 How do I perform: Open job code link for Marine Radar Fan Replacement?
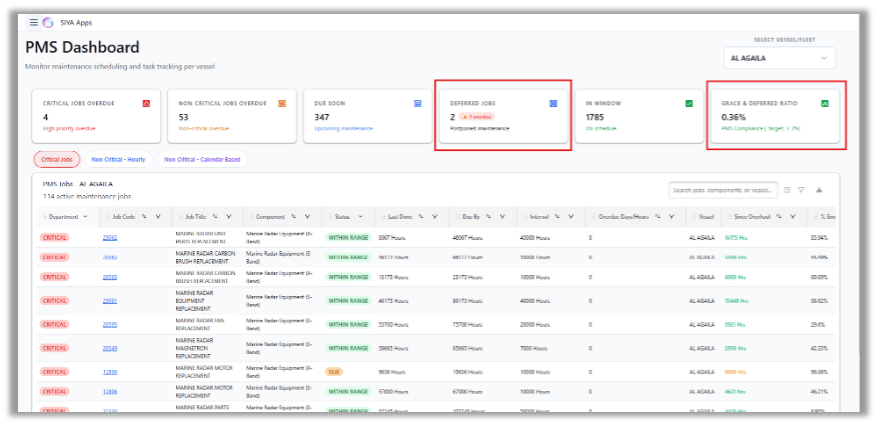pos(110,325)
